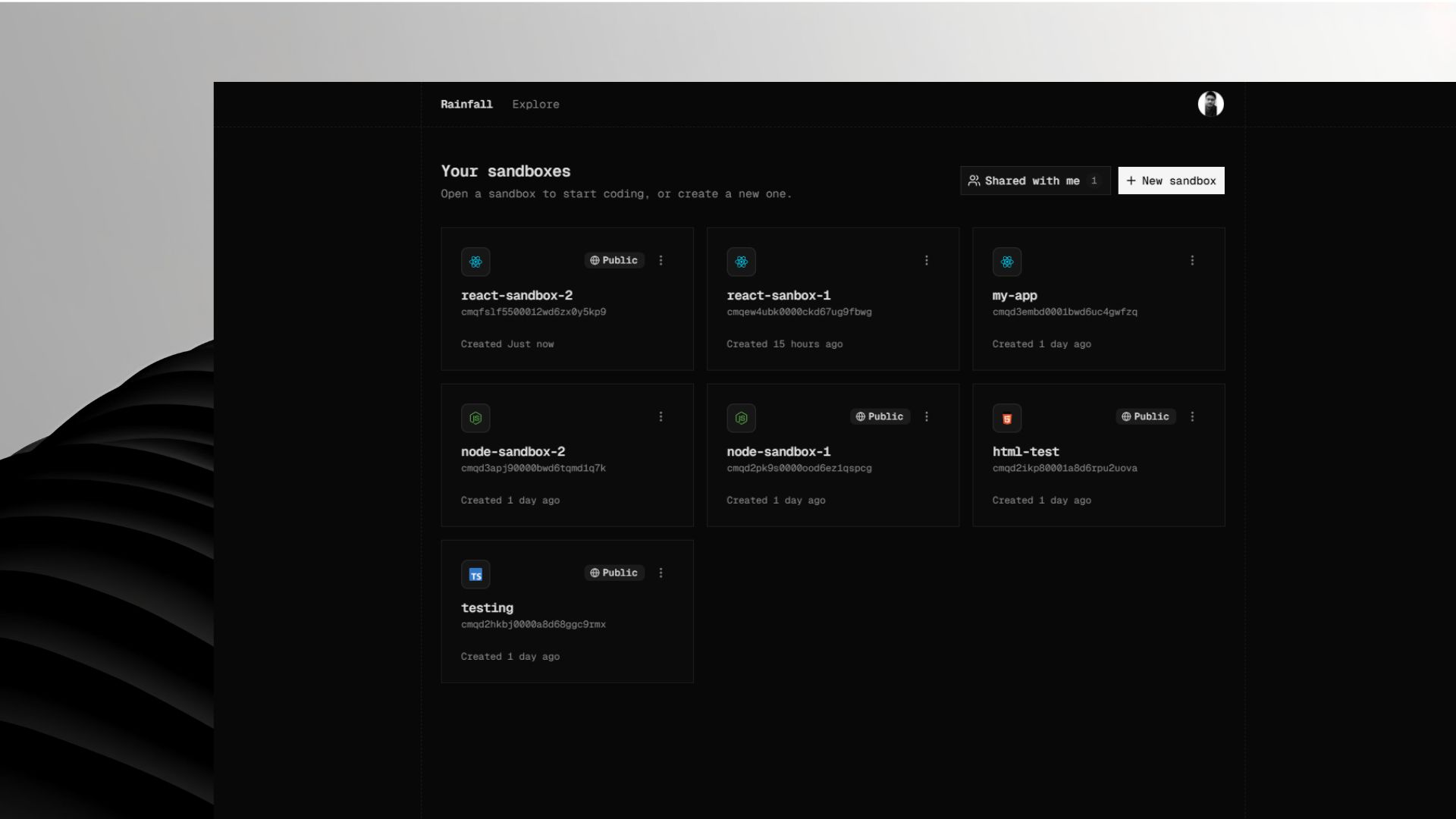This screenshot has width=1456, height=819.
Task: Open the more options menu for node-sandbox-1
Action: (926, 416)
